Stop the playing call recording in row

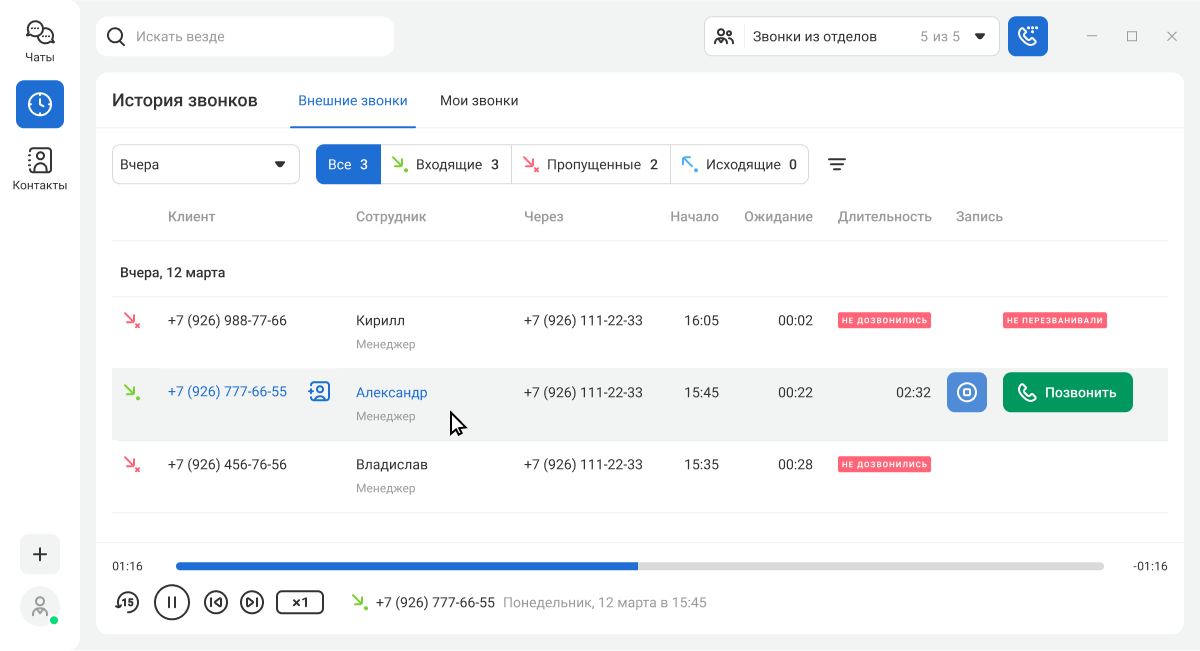click(x=966, y=392)
